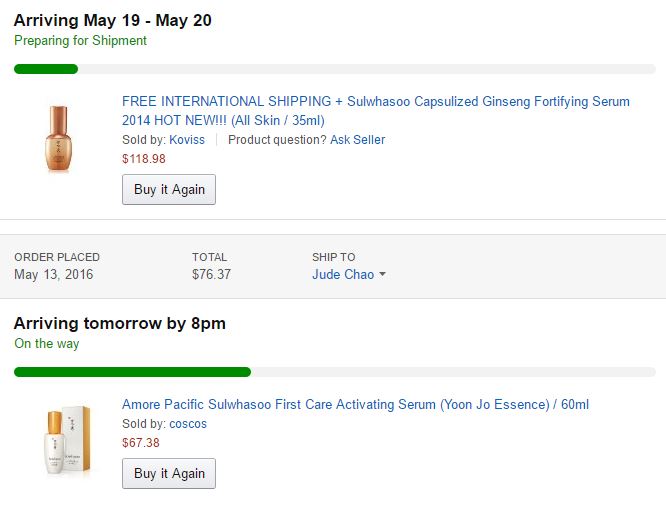This screenshot has width=666, height=508.
Task: Click the Sulwhasoo Ginseng Serum product thumbnail
Action: (x=59, y=139)
